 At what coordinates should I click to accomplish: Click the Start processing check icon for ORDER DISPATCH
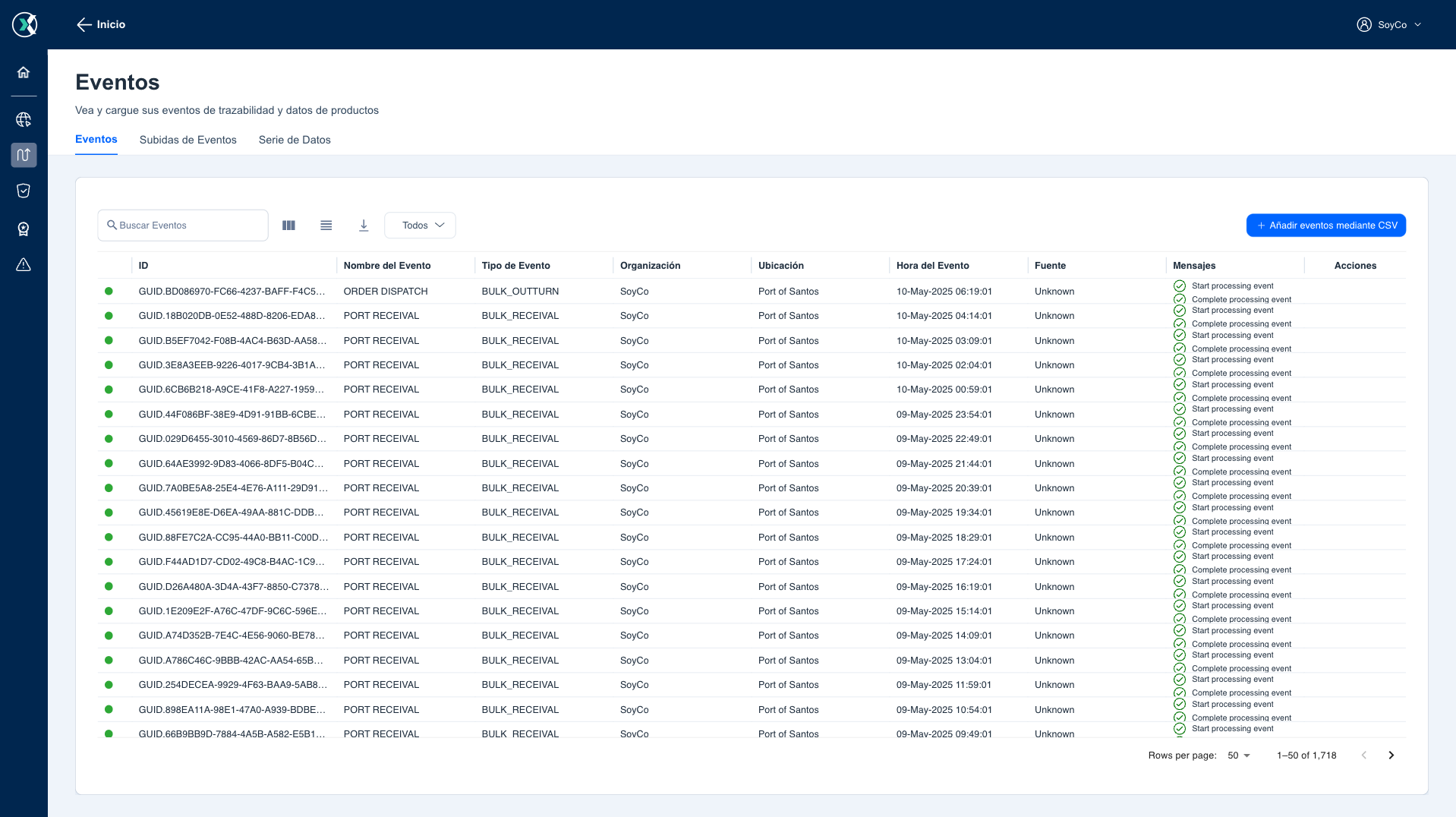pyautogui.click(x=1180, y=286)
